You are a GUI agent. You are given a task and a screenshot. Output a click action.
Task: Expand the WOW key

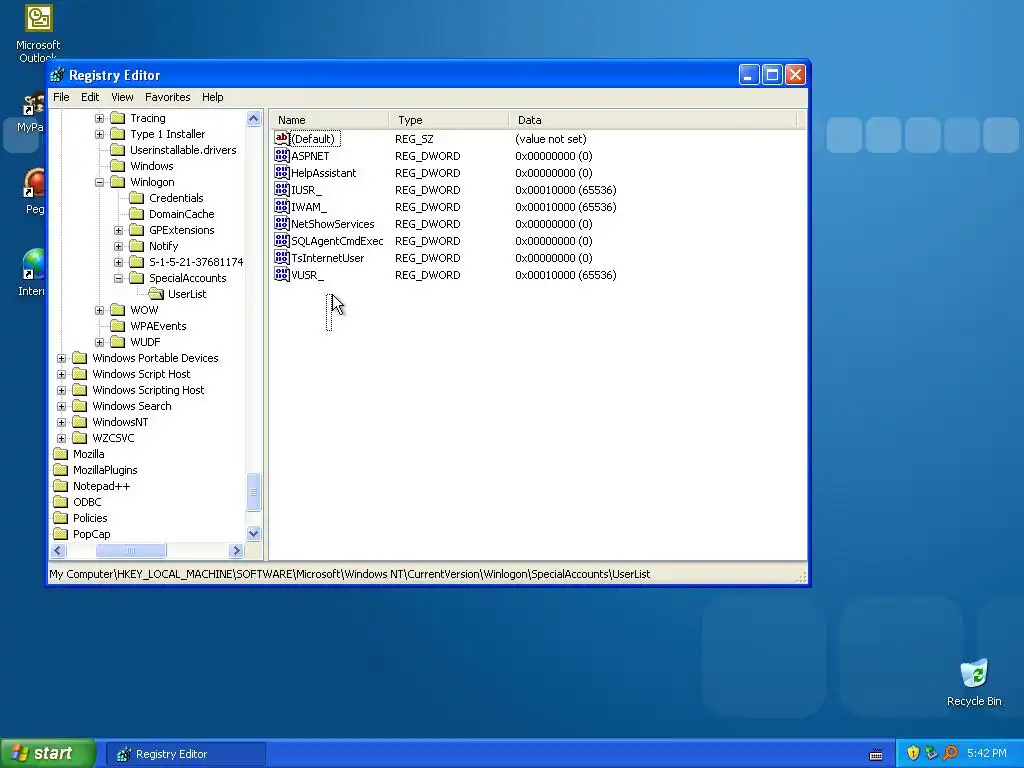coord(99,310)
